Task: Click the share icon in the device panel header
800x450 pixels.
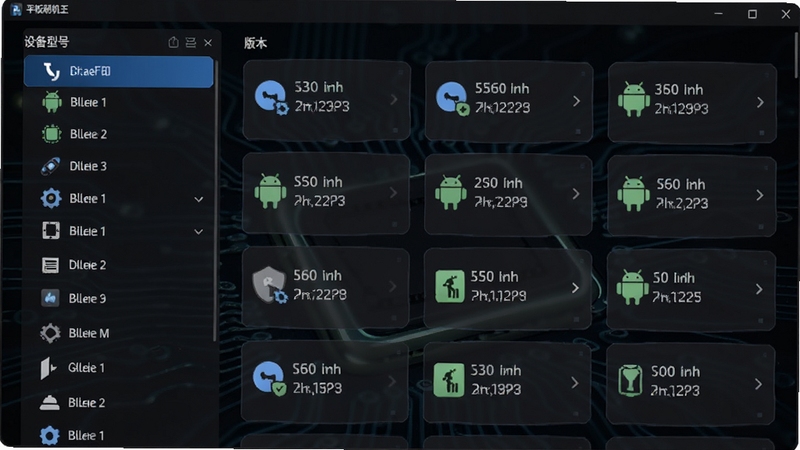Action: [x=173, y=42]
